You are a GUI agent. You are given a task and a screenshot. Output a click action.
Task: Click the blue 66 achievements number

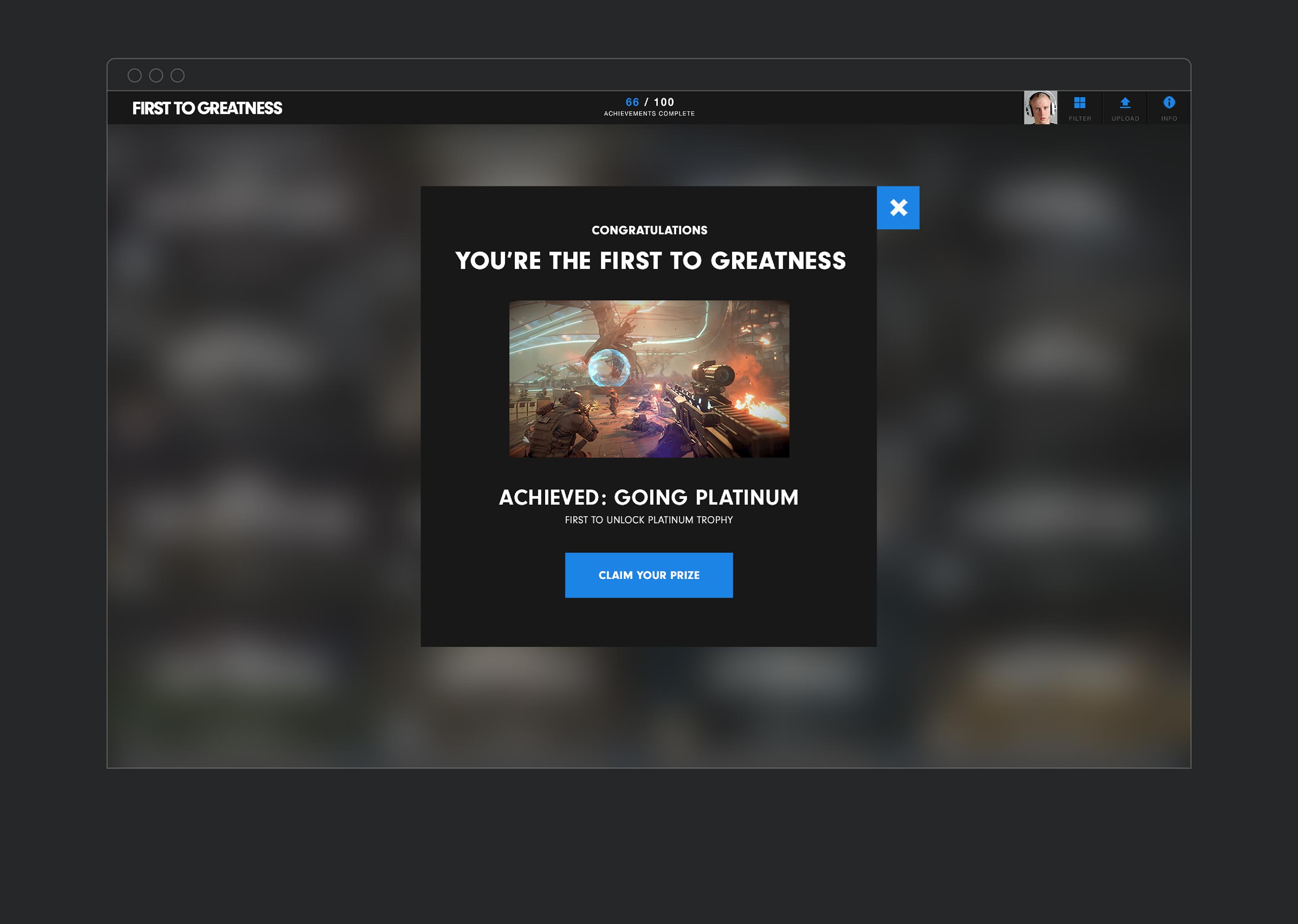coord(632,103)
